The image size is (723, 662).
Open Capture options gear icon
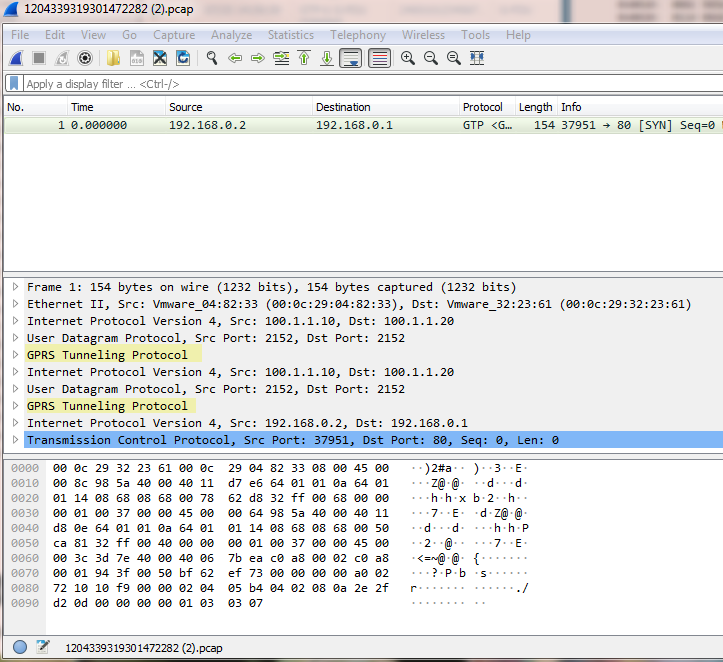[x=85, y=59]
